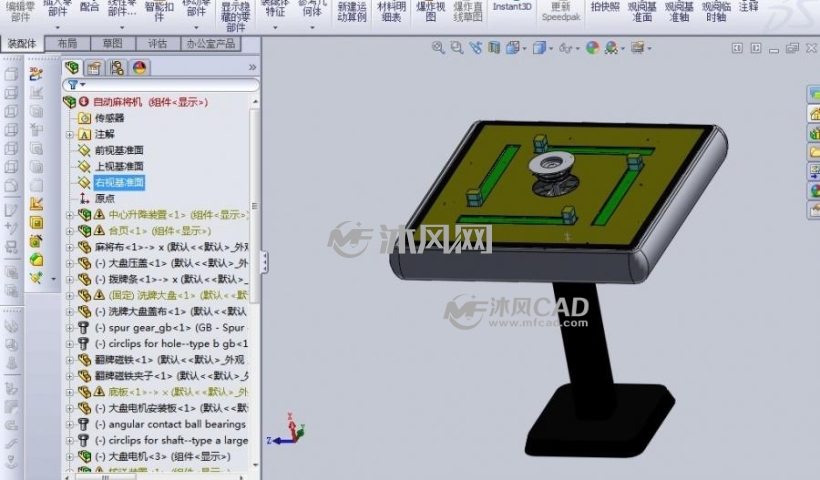This screenshot has height=480, width=820.
Task: Expand the spur gear_gb<1> node
Action: pos(70,328)
